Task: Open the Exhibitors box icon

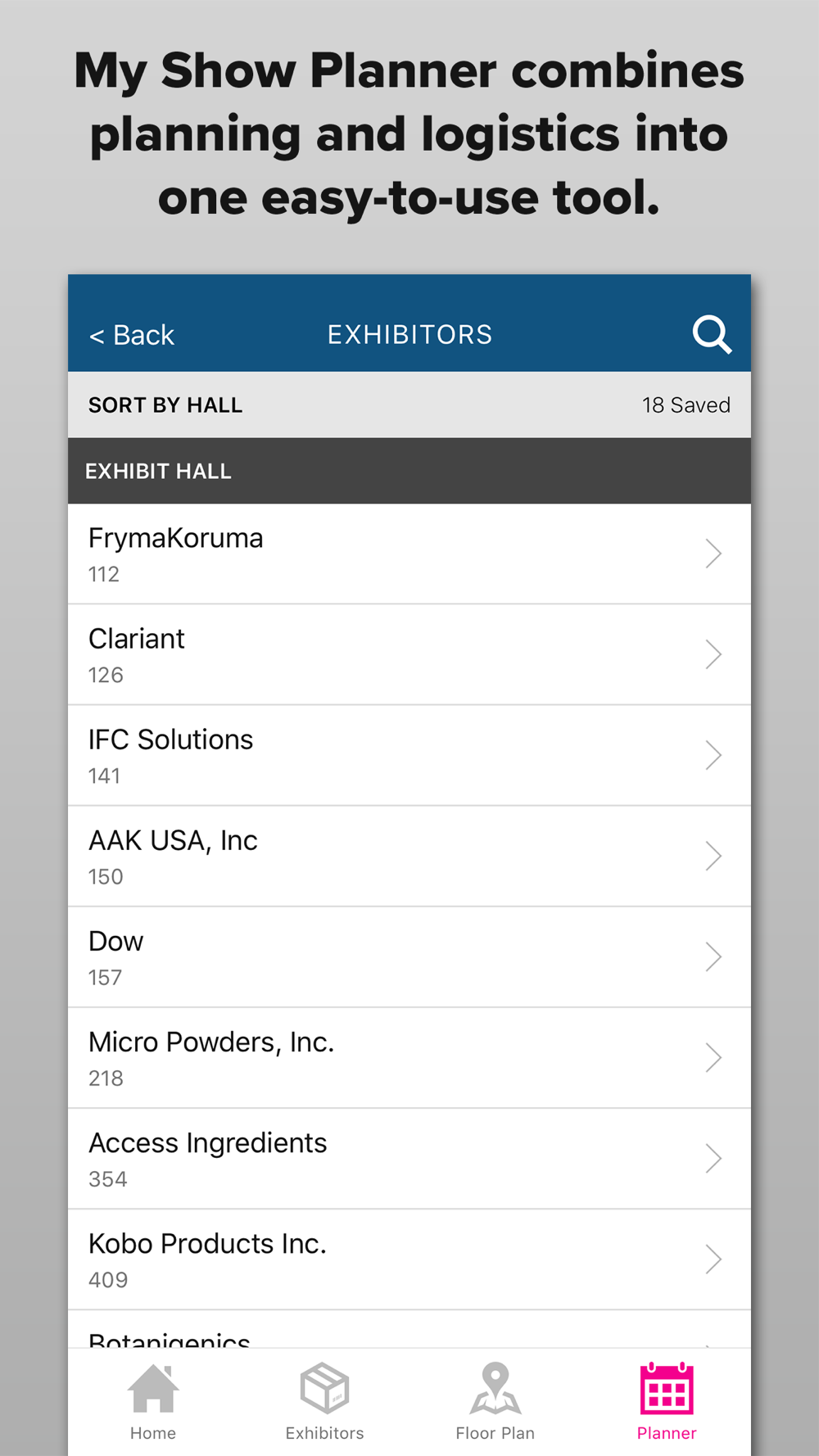Action: coord(324,1389)
